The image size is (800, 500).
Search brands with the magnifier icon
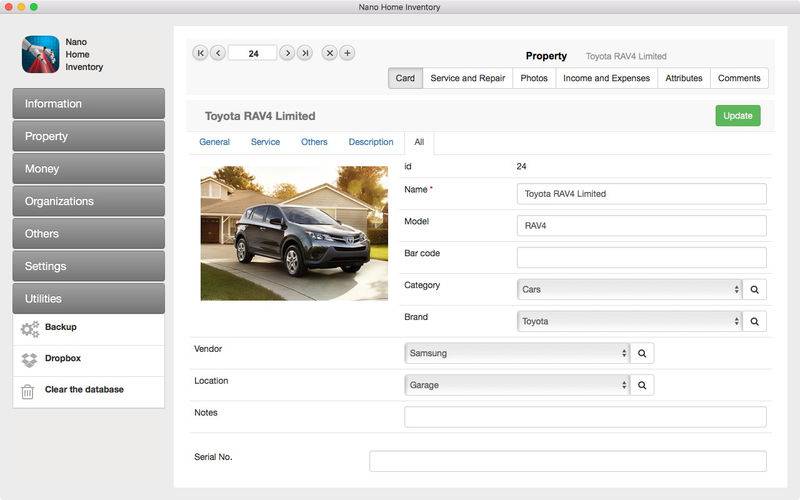click(x=755, y=321)
